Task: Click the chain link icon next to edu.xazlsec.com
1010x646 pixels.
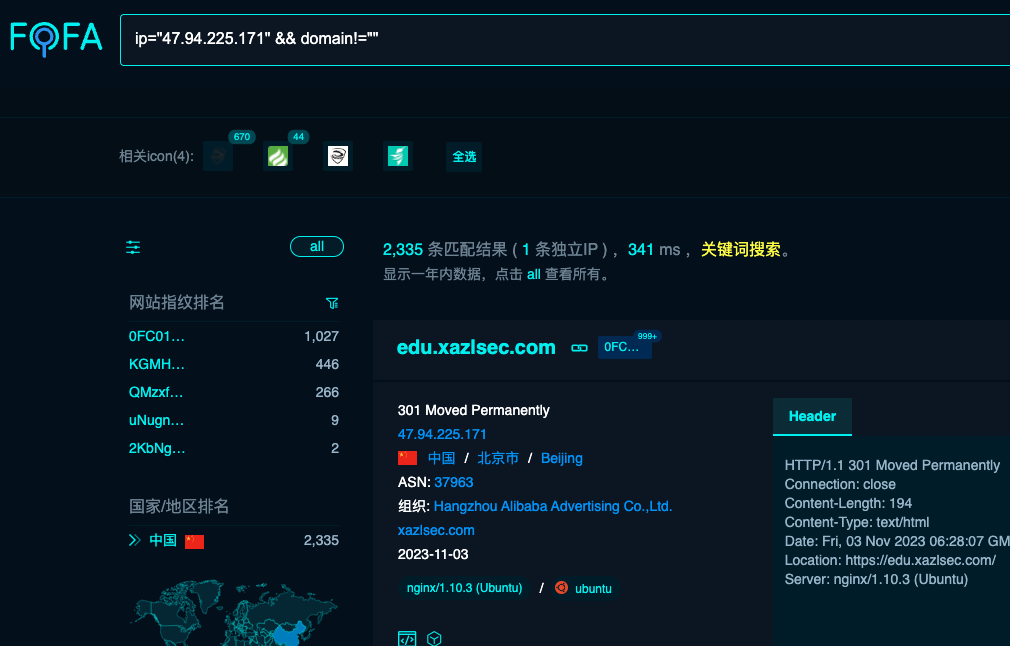Action: coord(579,348)
